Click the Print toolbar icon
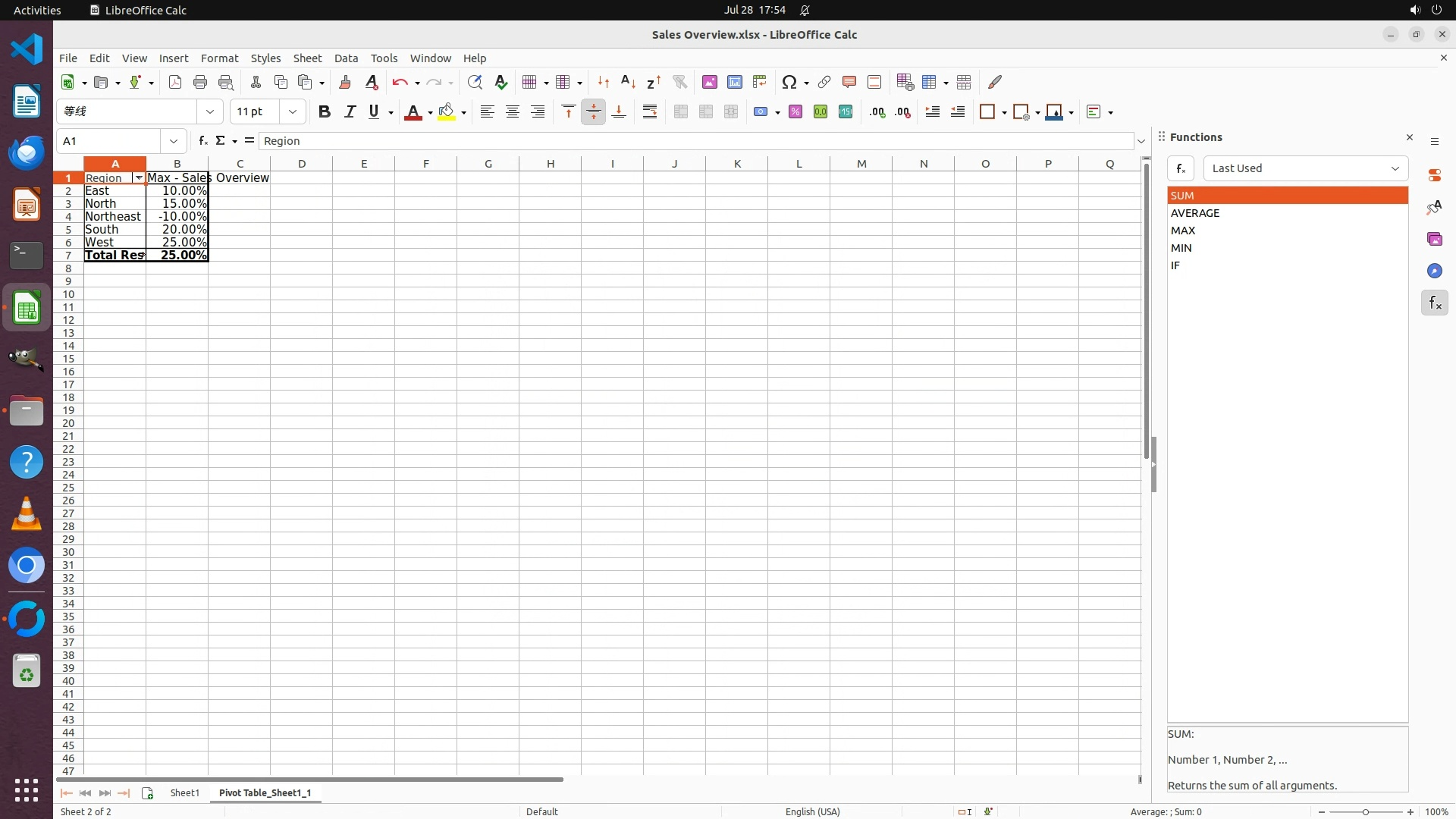This screenshot has width=1456, height=819. click(x=200, y=82)
